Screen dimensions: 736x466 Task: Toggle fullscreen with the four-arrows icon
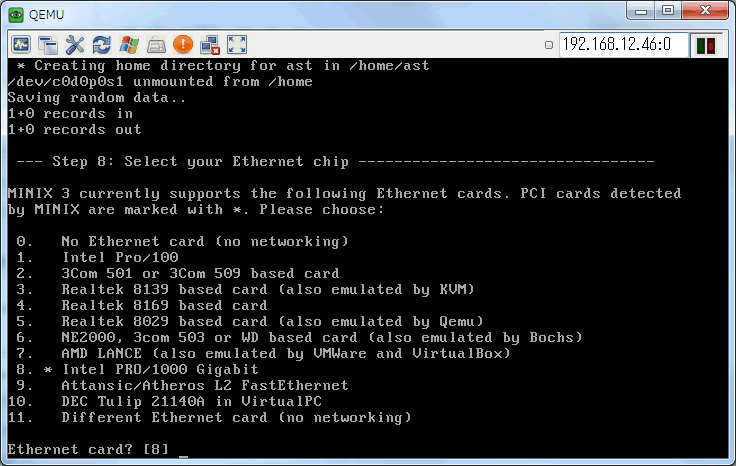click(237, 45)
